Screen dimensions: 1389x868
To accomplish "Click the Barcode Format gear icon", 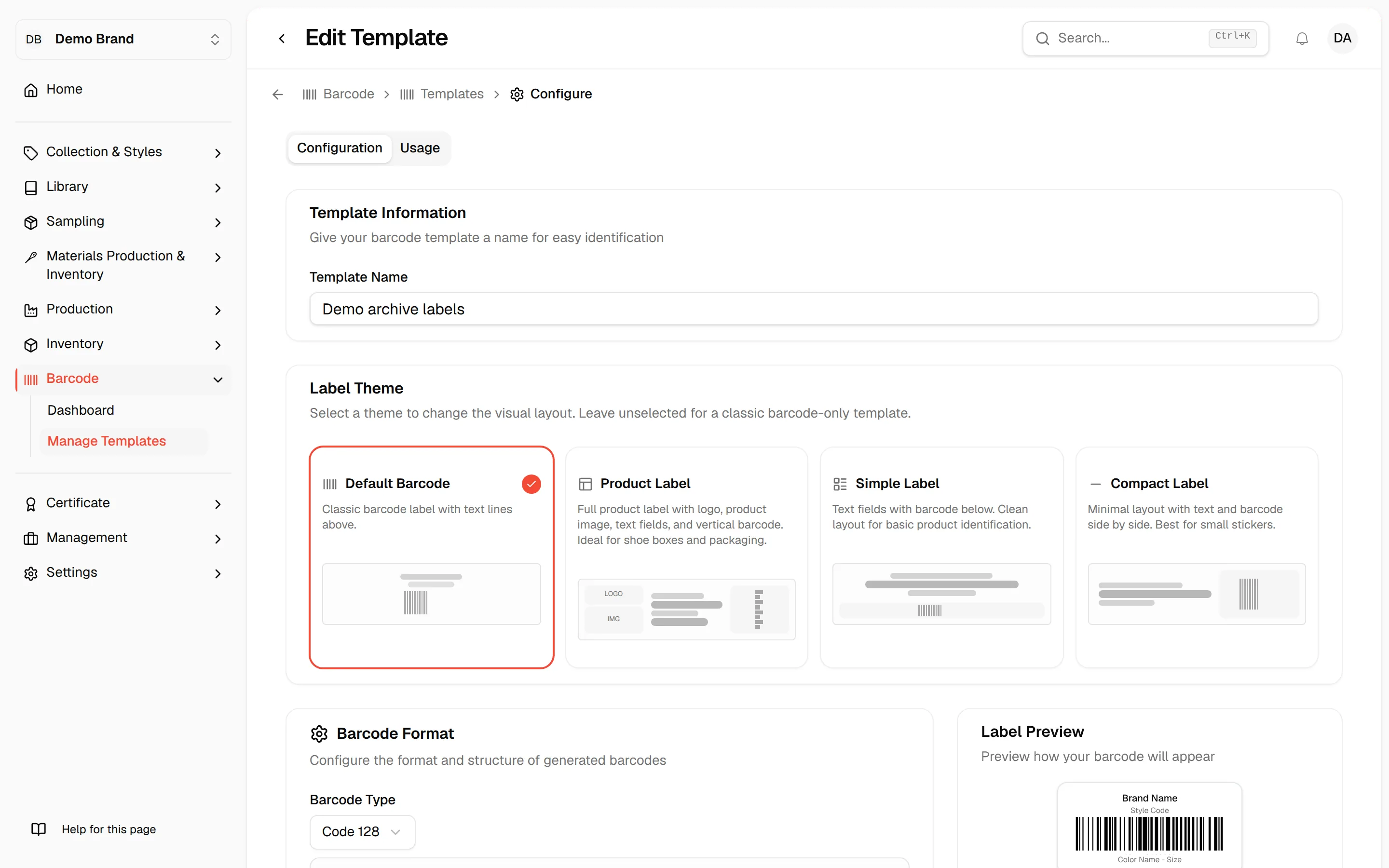I will 319,733.
